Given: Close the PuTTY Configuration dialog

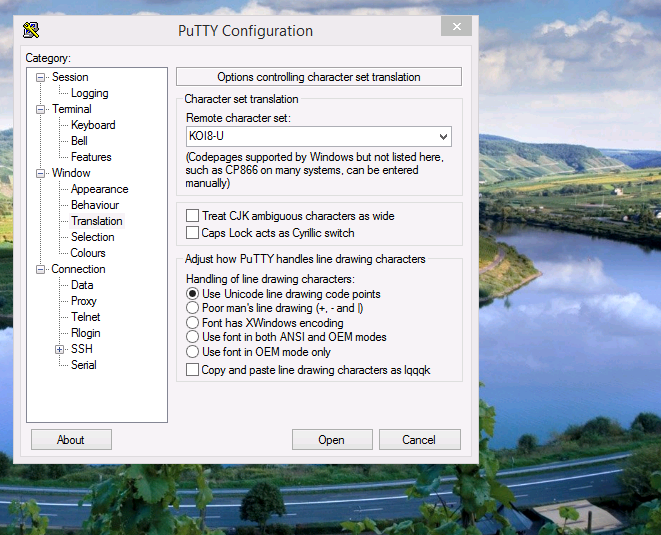Looking at the screenshot, I should (x=456, y=27).
